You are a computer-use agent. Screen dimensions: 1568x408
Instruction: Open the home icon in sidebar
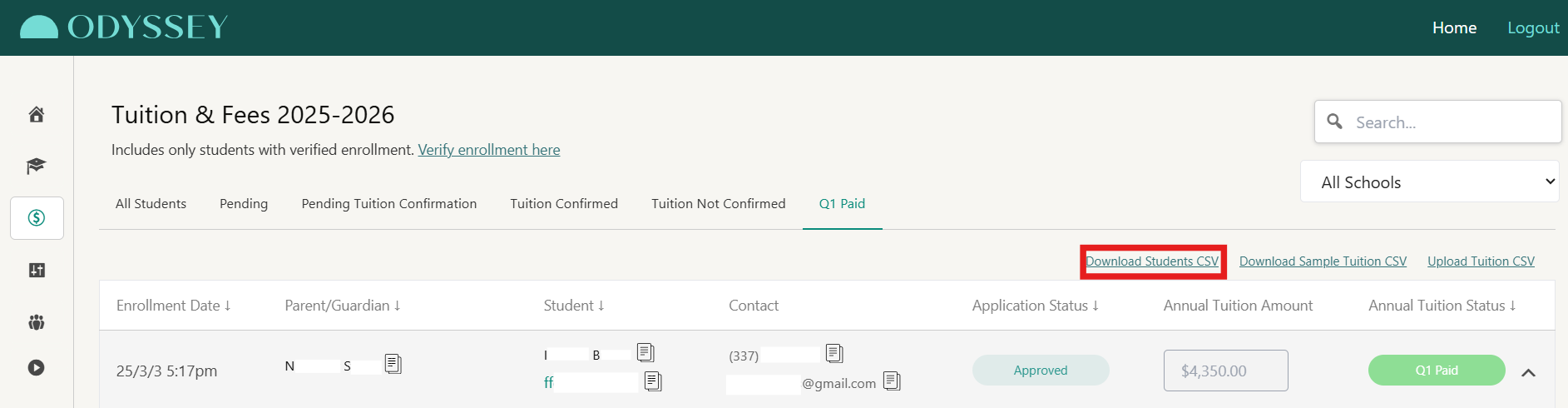(x=37, y=115)
